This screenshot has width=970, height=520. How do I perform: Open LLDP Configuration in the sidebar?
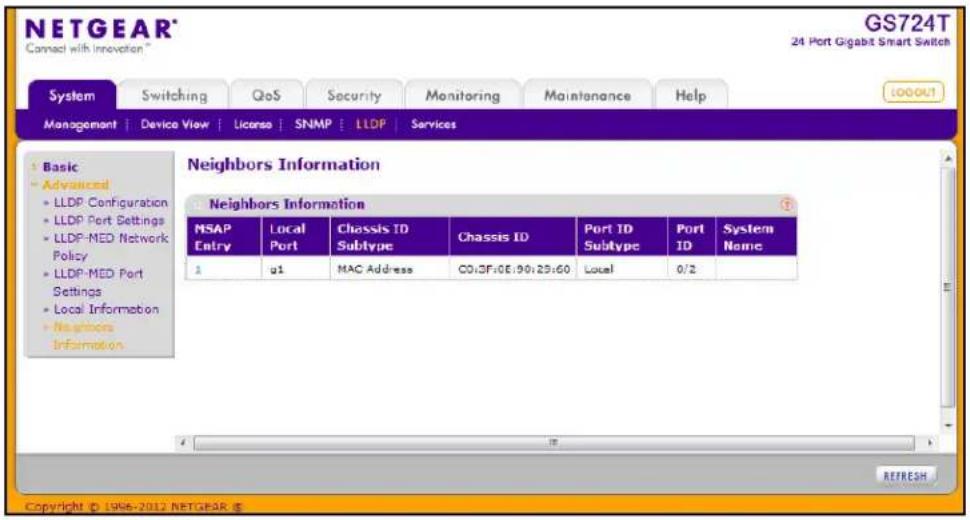[110, 202]
